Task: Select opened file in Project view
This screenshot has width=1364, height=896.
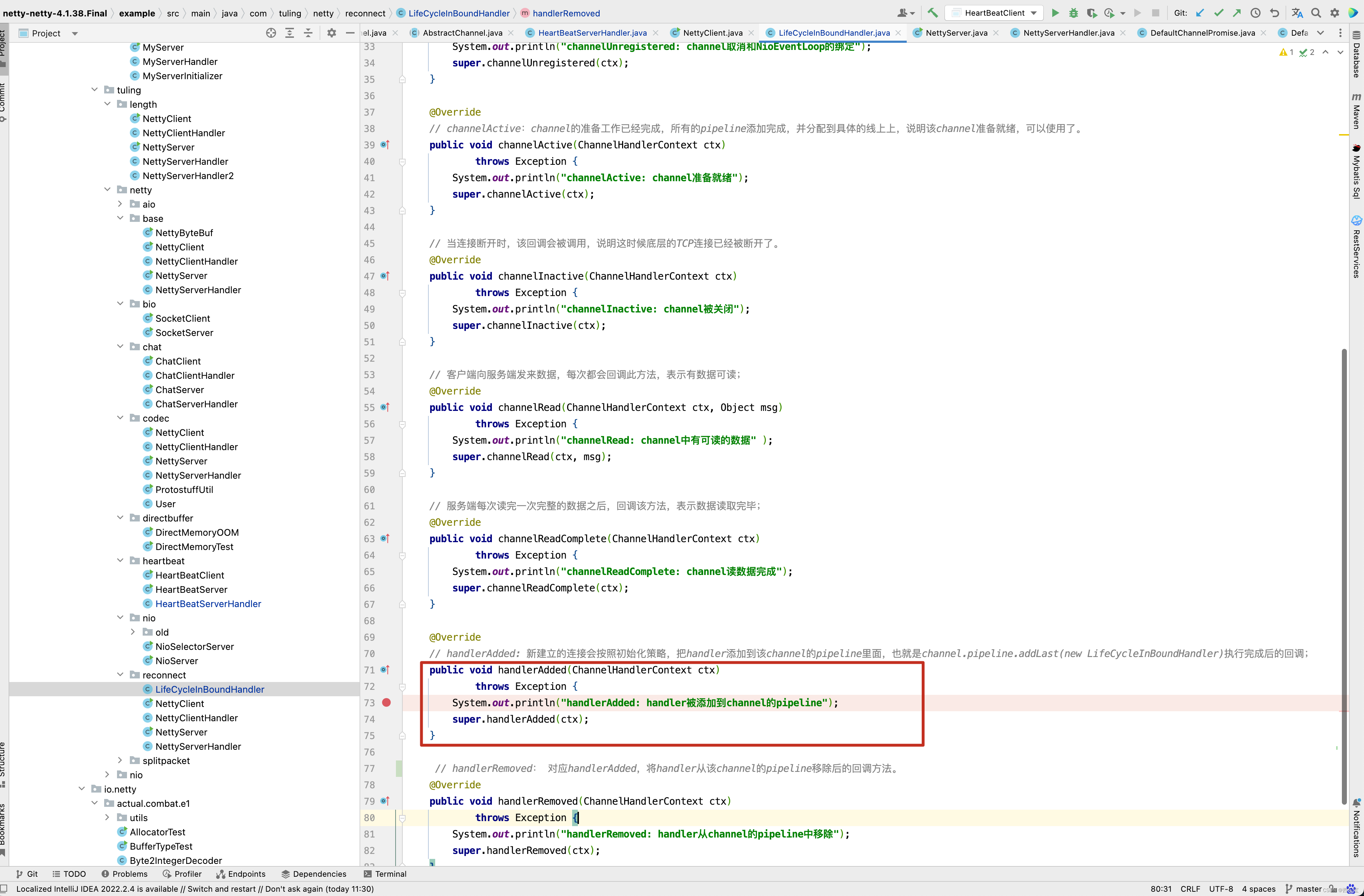Action: pyautogui.click(x=271, y=33)
